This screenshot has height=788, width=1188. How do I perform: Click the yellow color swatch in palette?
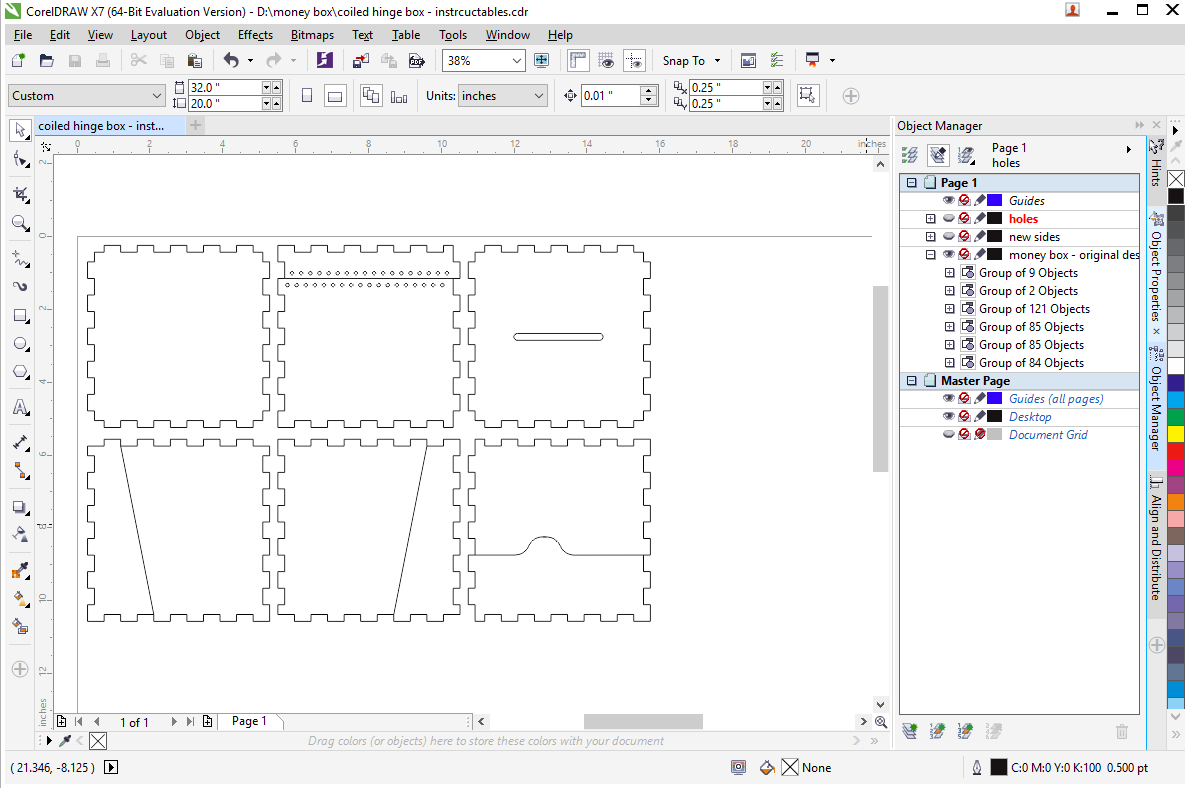[1176, 433]
